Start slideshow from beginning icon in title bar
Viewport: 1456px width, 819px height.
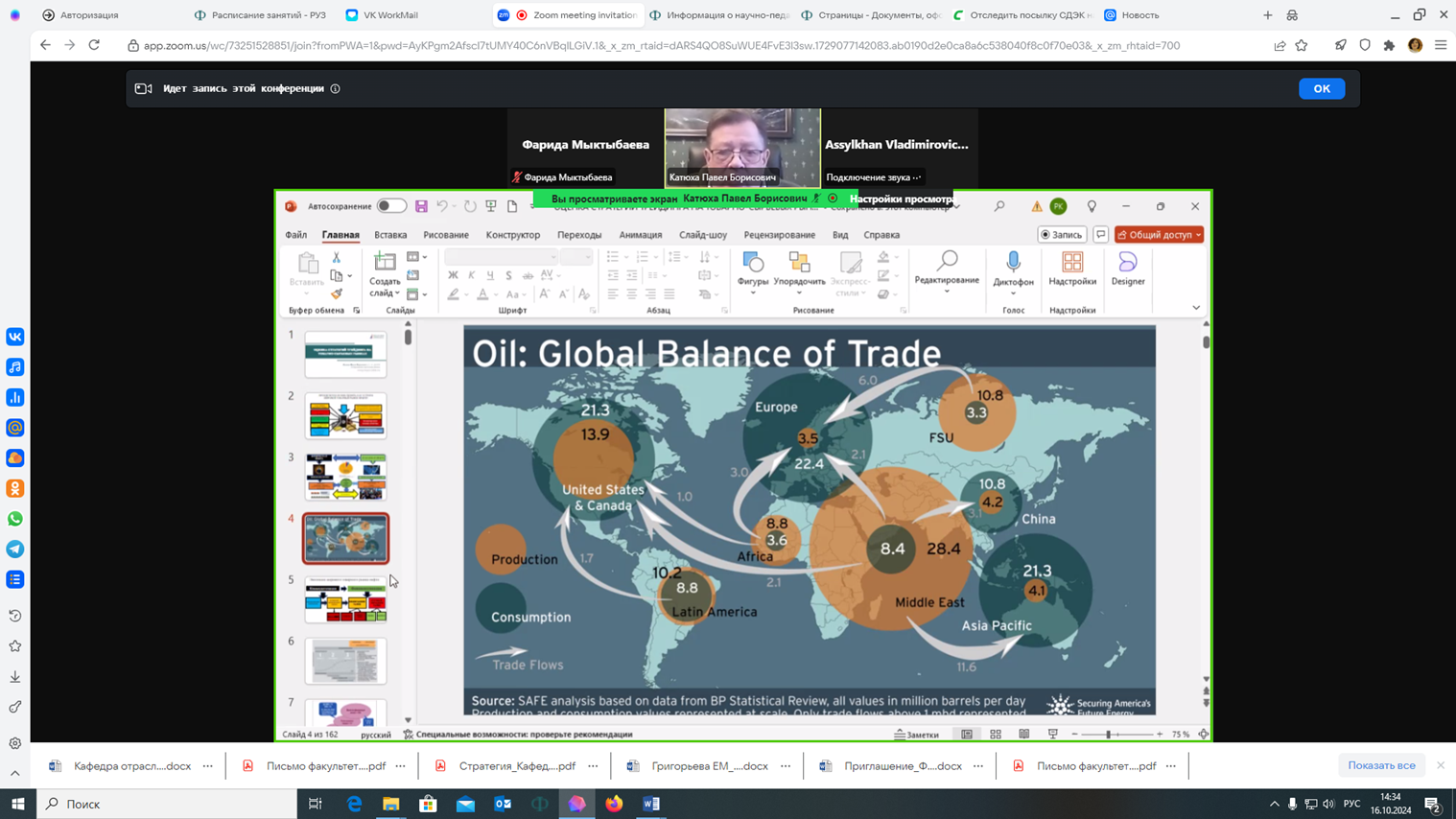[491, 206]
